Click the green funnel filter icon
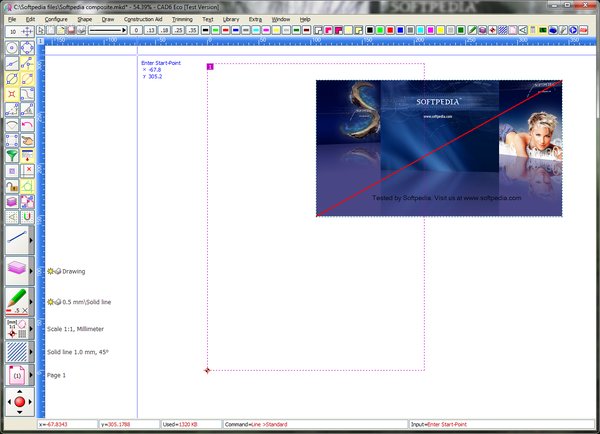Viewport: 600px width, 434px height. 12,156
